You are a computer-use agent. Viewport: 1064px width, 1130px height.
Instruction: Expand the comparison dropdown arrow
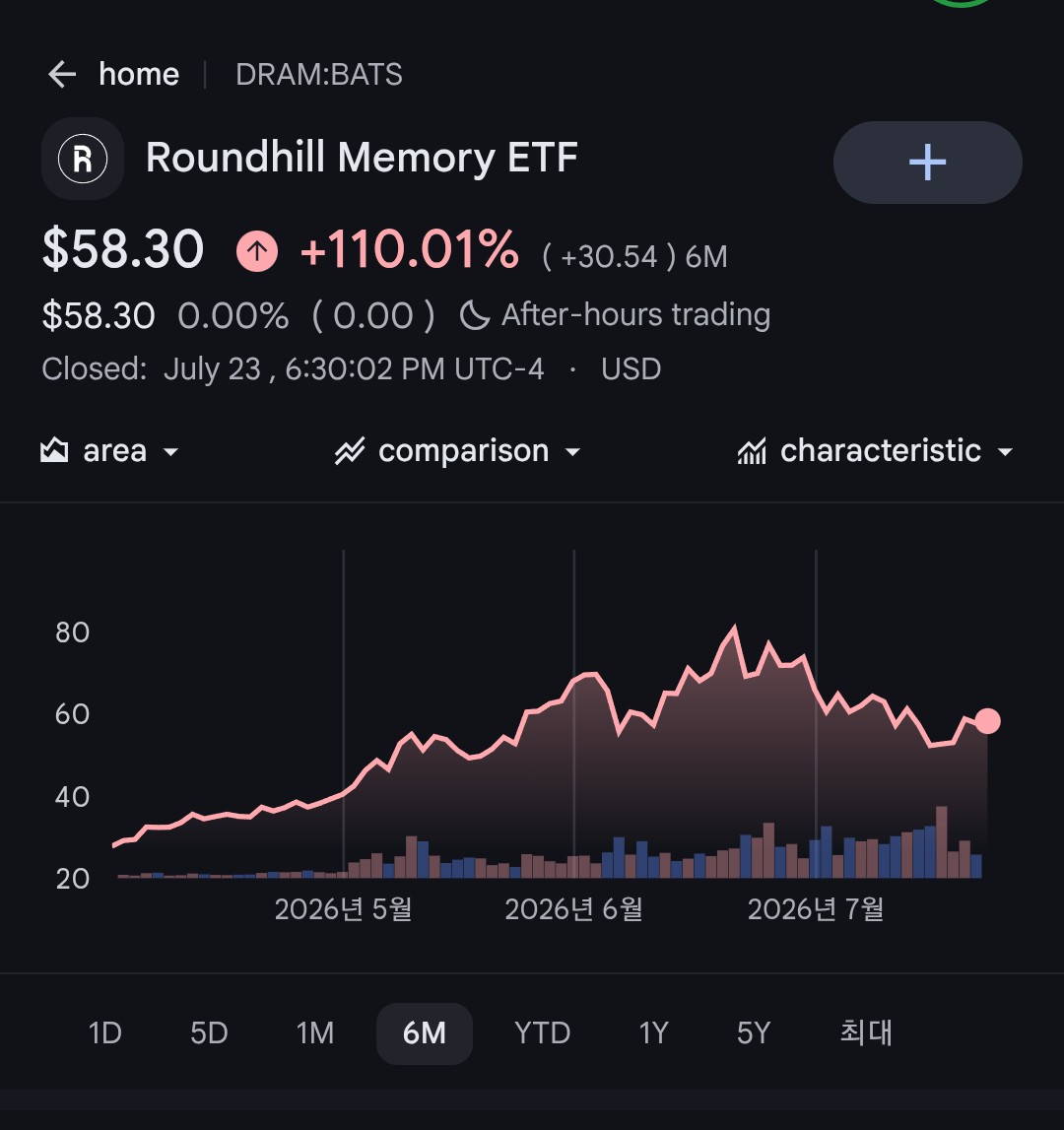573,452
